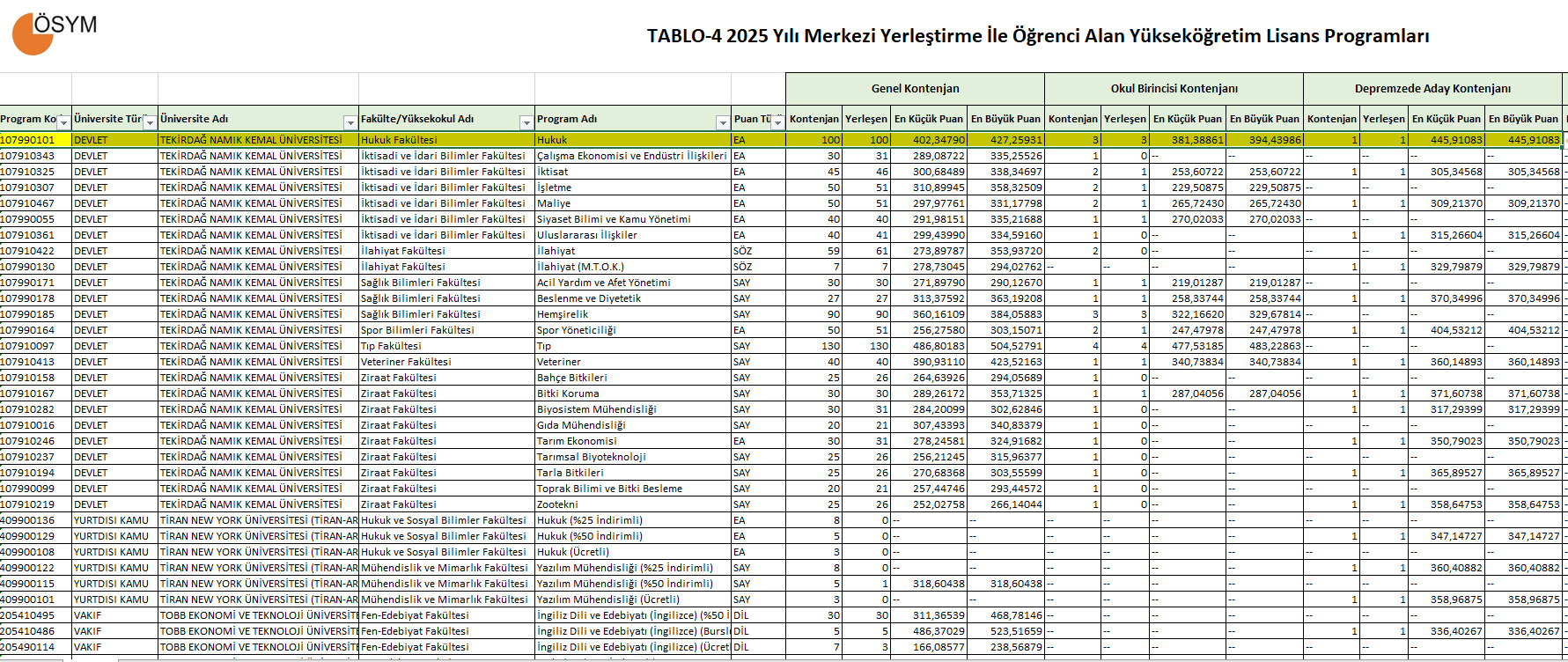Select the Tarım Ekonomisi cell
Screen dimensions: 1568x662
[x=633, y=441]
